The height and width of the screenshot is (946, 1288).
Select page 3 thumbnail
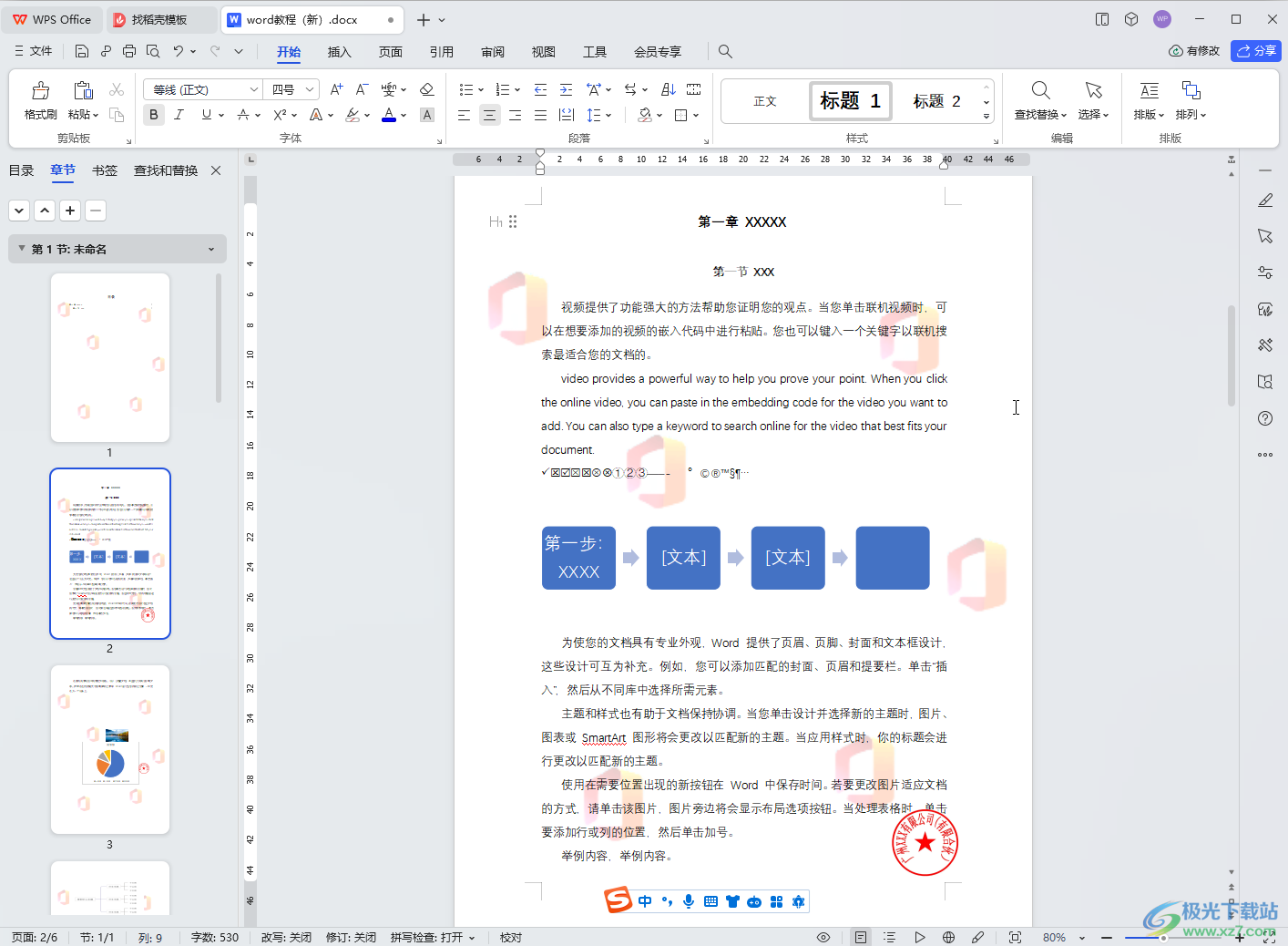(x=110, y=749)
